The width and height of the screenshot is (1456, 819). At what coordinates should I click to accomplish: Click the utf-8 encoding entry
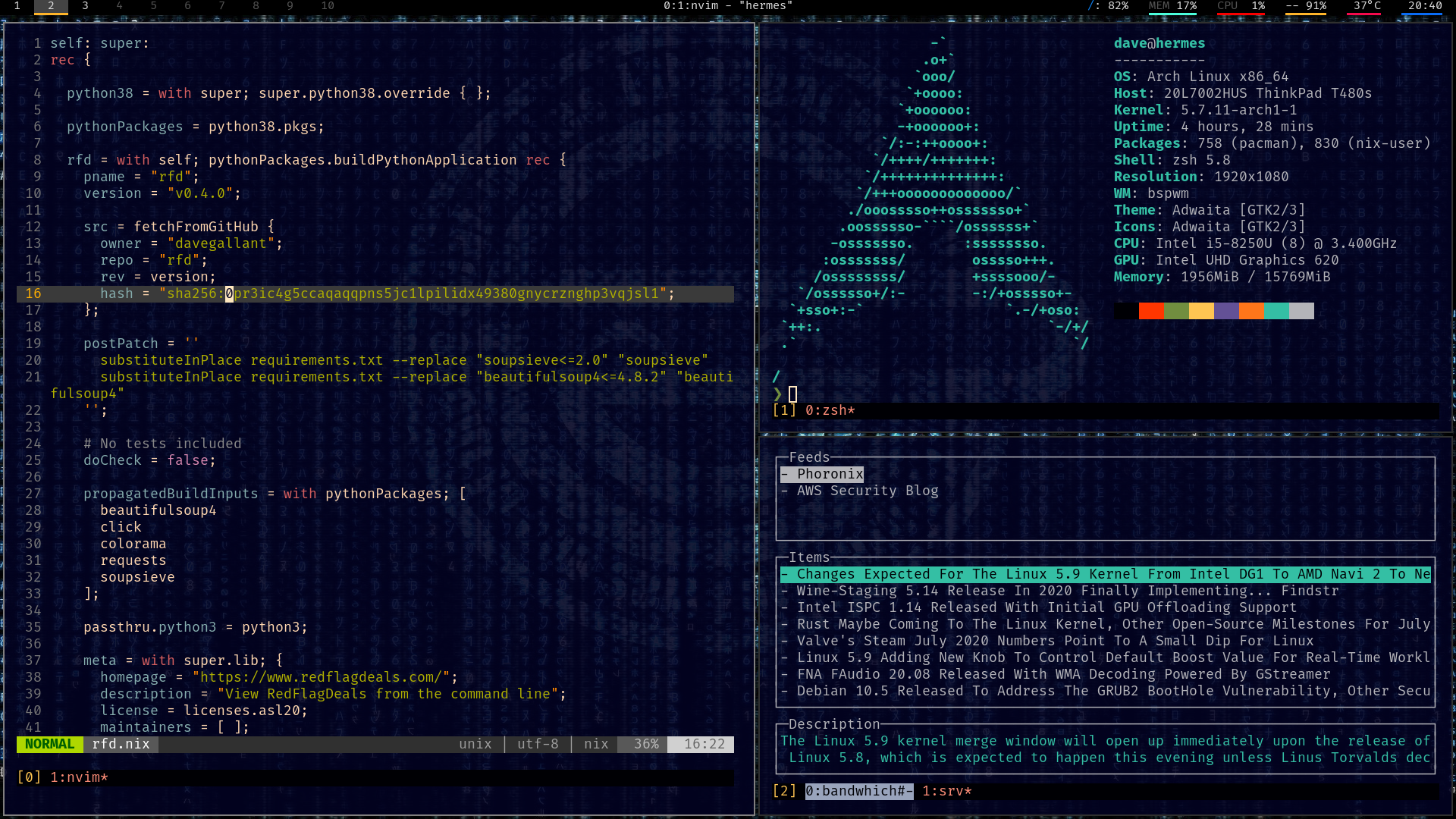pos(538,744)
